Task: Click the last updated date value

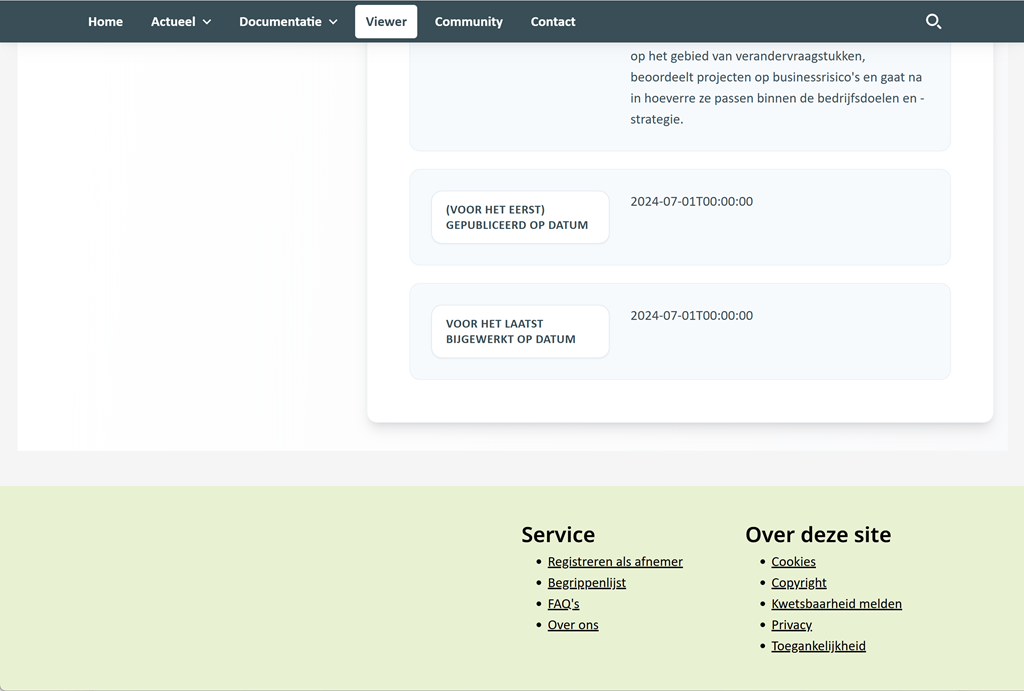Action: point(691,316)
